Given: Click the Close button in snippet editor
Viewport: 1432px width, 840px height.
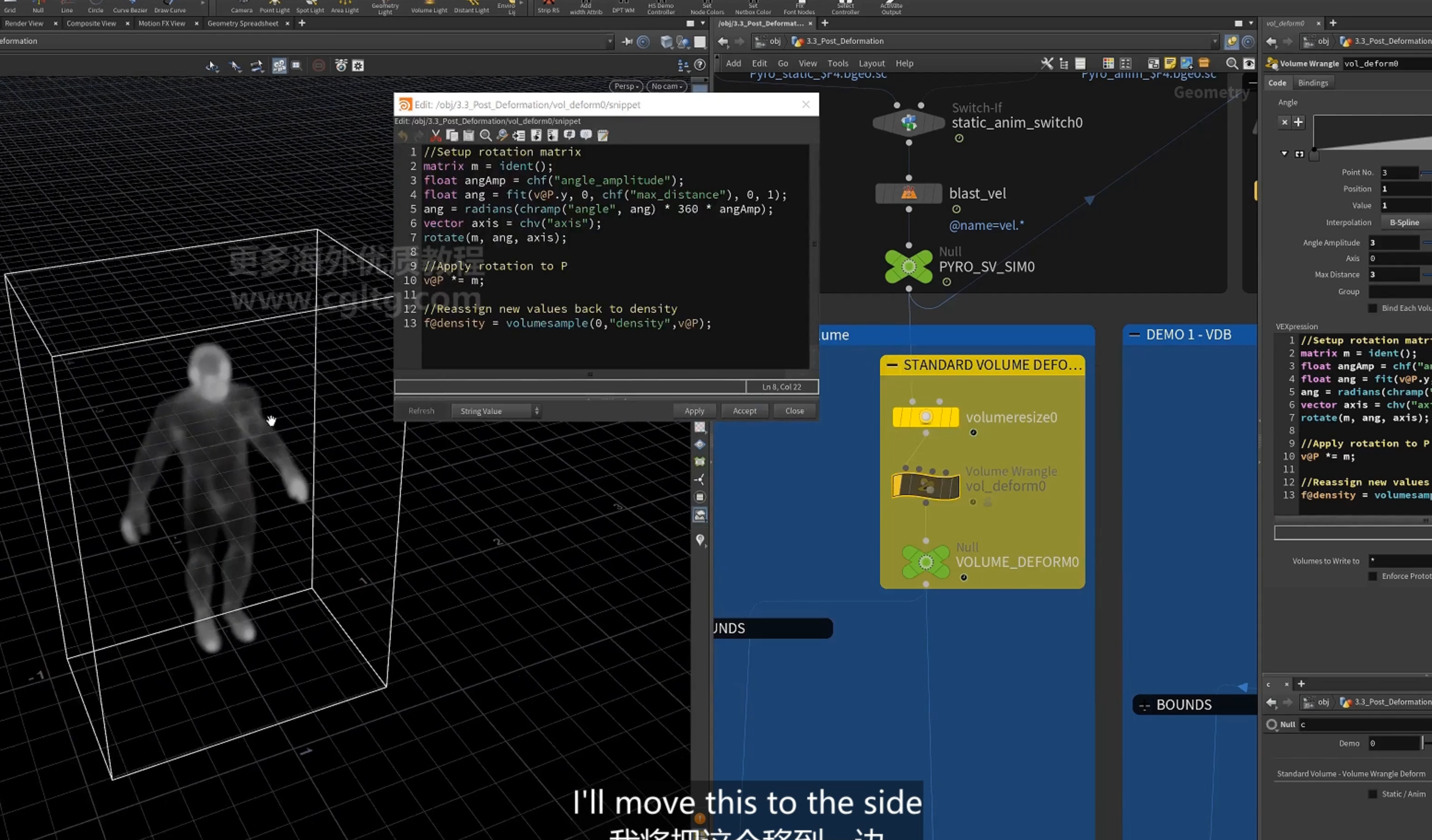Looking at the screenshot, I should [794, 411].
